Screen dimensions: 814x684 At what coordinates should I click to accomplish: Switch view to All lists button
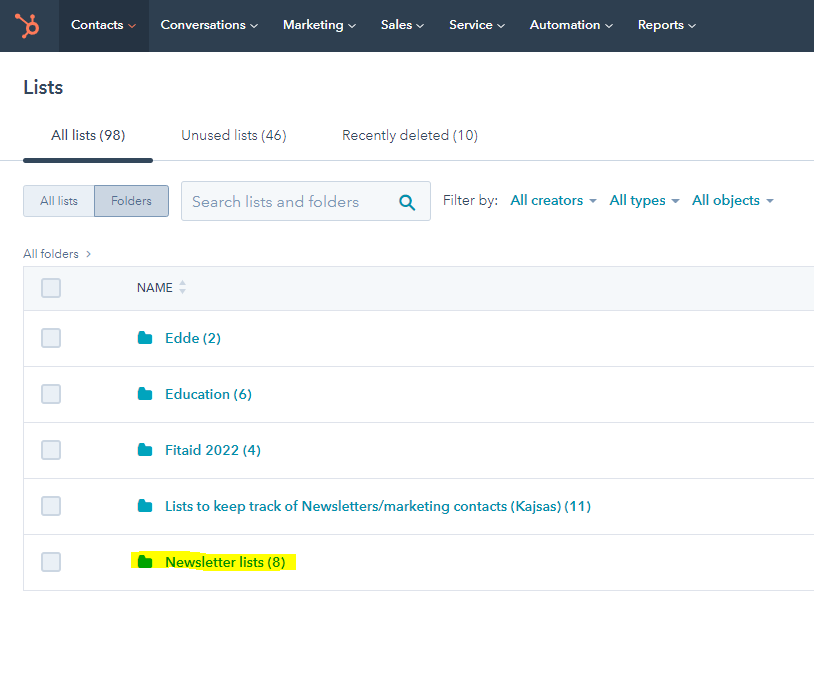click(x=59, y=201)
